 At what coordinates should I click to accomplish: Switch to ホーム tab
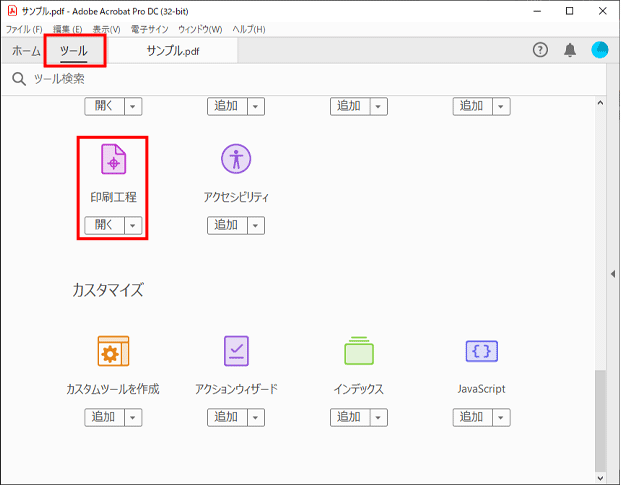26,50
